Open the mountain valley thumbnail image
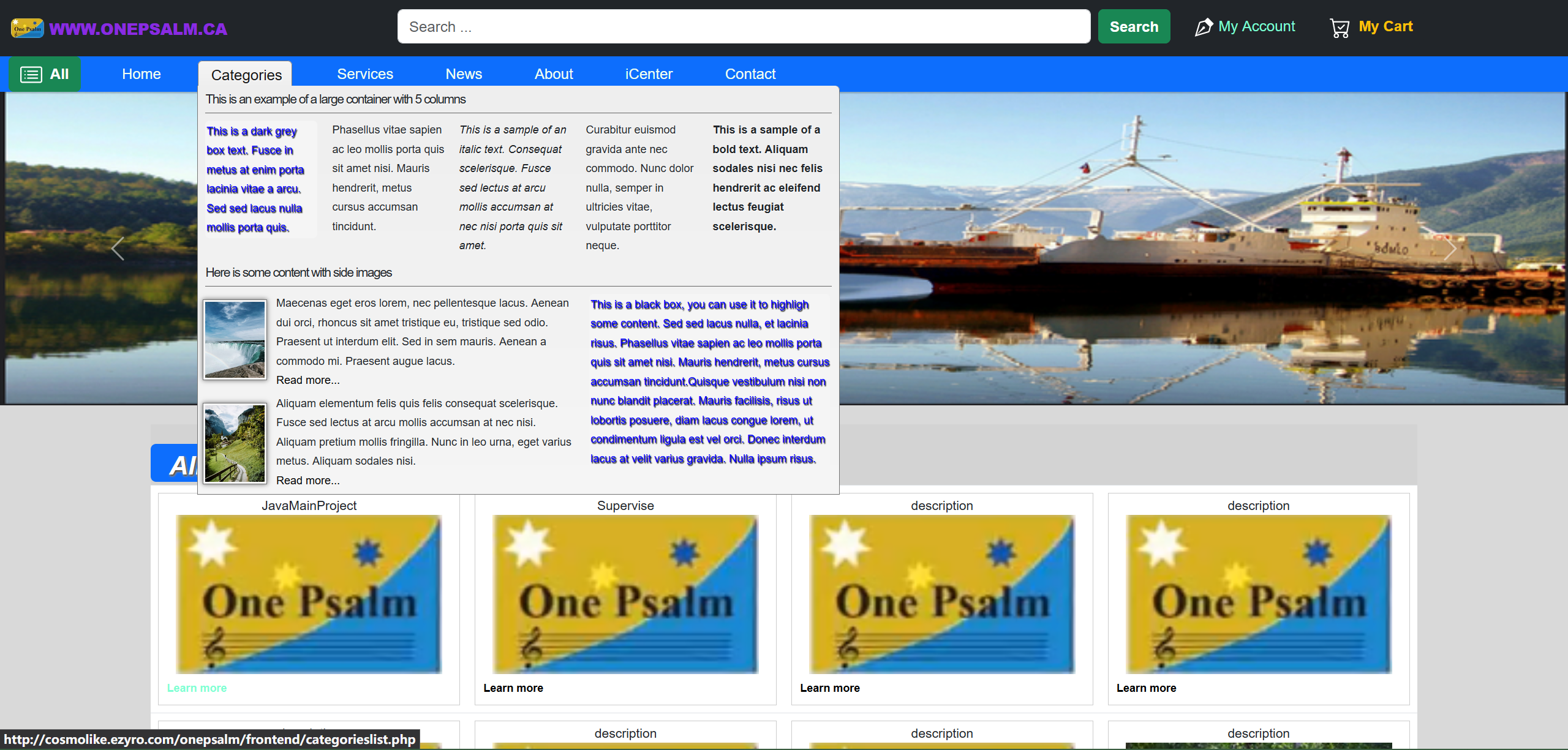1568x750 pixels. coord(235,443)
